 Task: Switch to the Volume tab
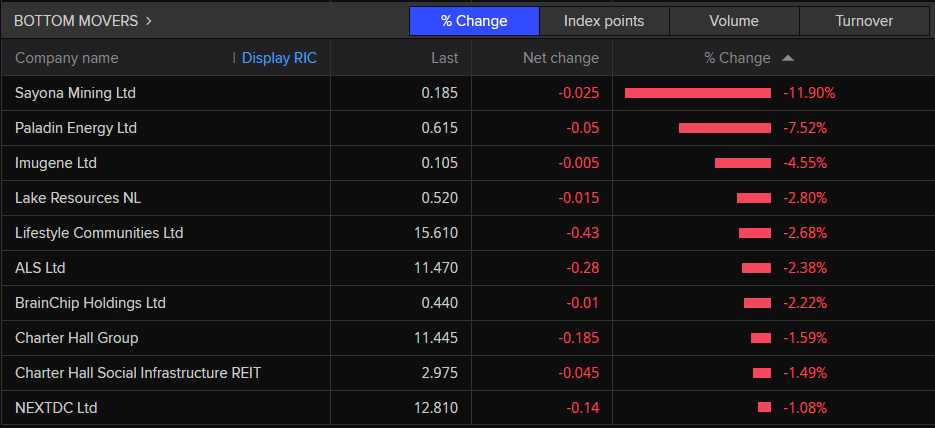[x=734, y=21]
